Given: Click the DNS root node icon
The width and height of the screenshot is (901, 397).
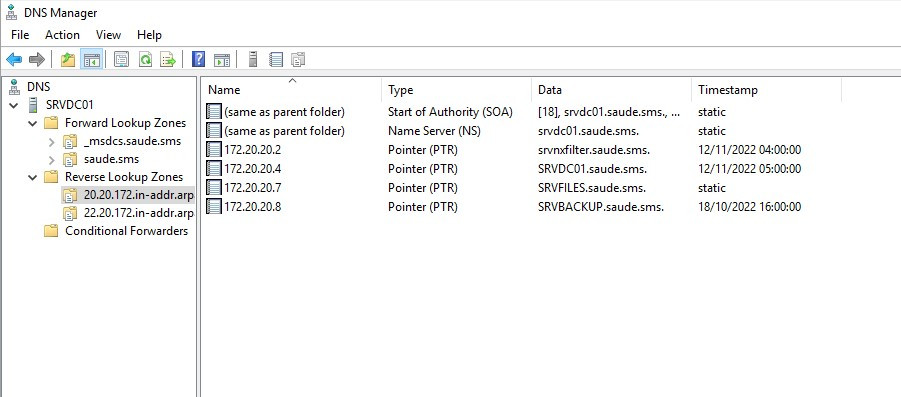Looking at the screenshot, I should [14, 87].
